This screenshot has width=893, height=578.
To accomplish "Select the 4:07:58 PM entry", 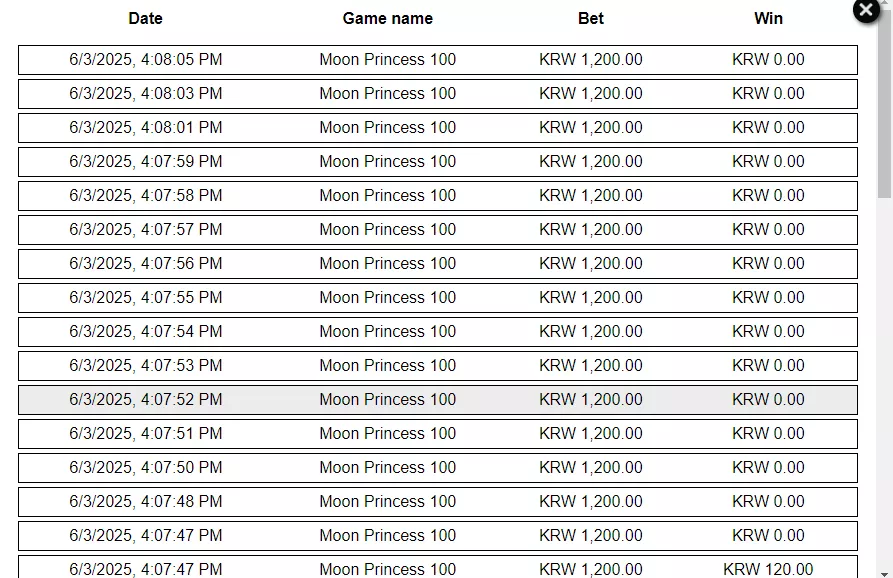I will point(437,196).
